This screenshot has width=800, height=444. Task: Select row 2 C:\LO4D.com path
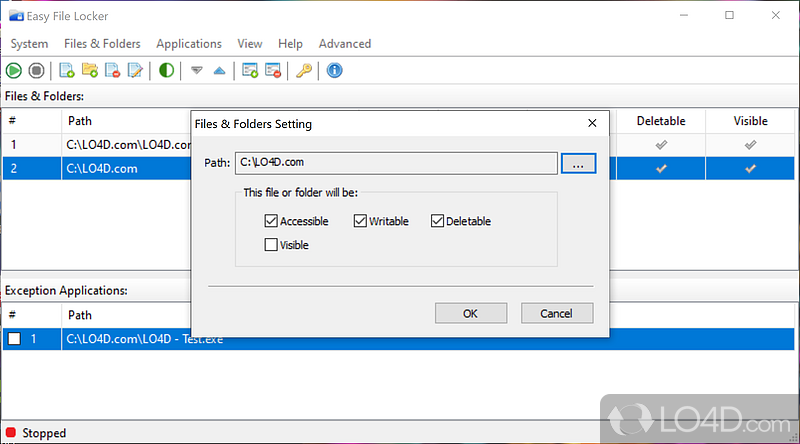102,168
